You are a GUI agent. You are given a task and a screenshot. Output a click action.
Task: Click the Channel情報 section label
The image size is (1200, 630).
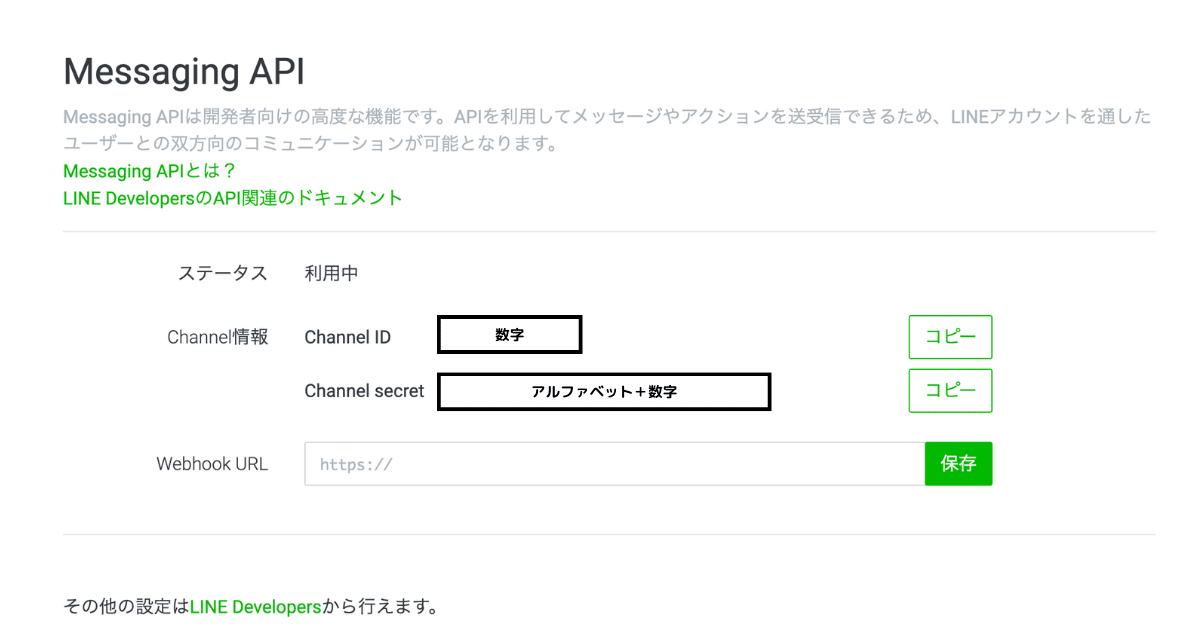click(x=217, y=337)
